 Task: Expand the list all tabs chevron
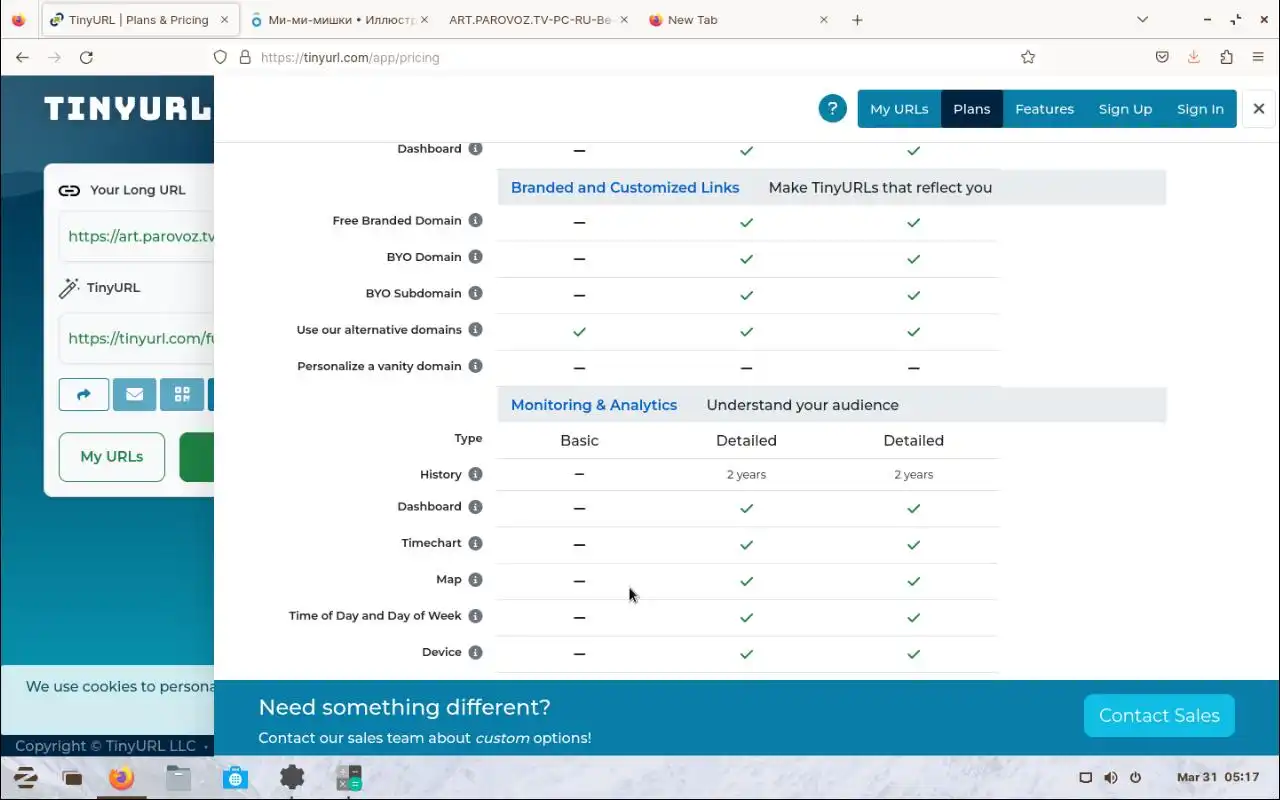1142,19
